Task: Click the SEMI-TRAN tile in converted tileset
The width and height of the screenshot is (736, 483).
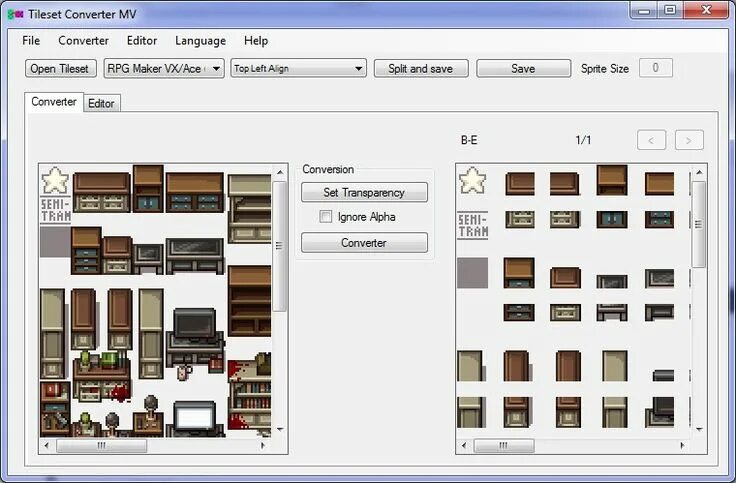Action: tap(473, 226)
